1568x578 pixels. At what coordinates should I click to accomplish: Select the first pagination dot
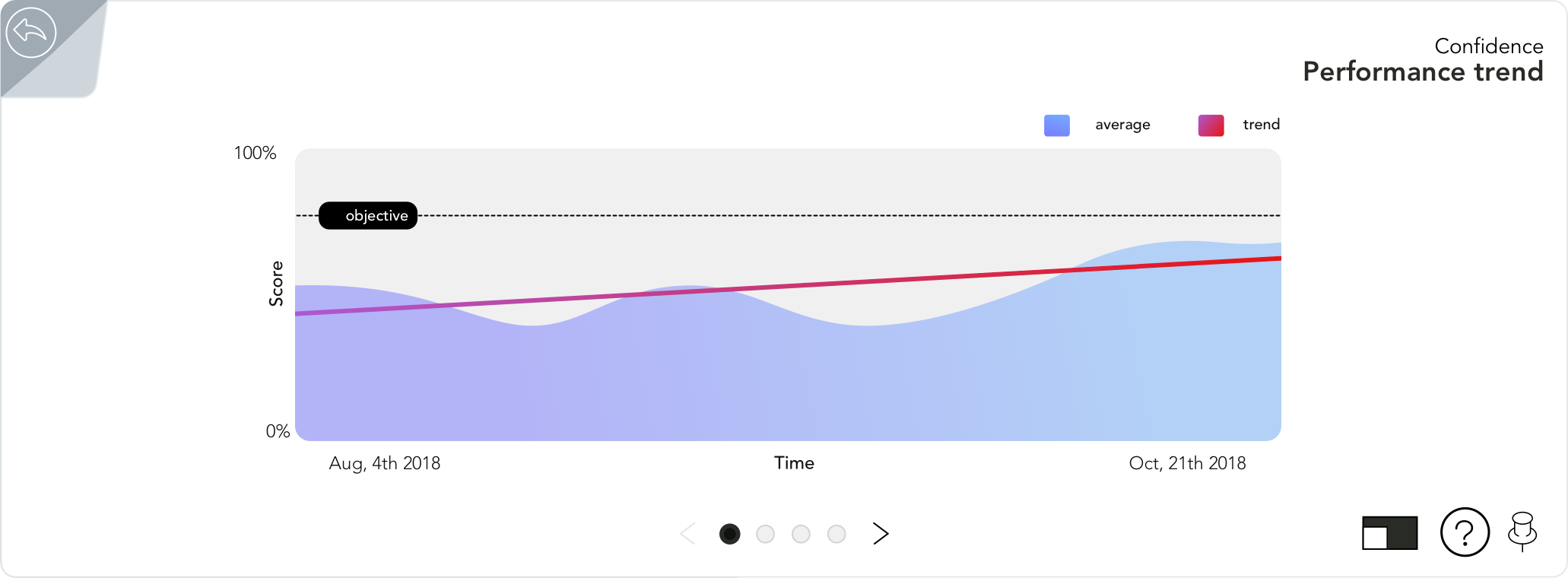click(x=730, y=535)
